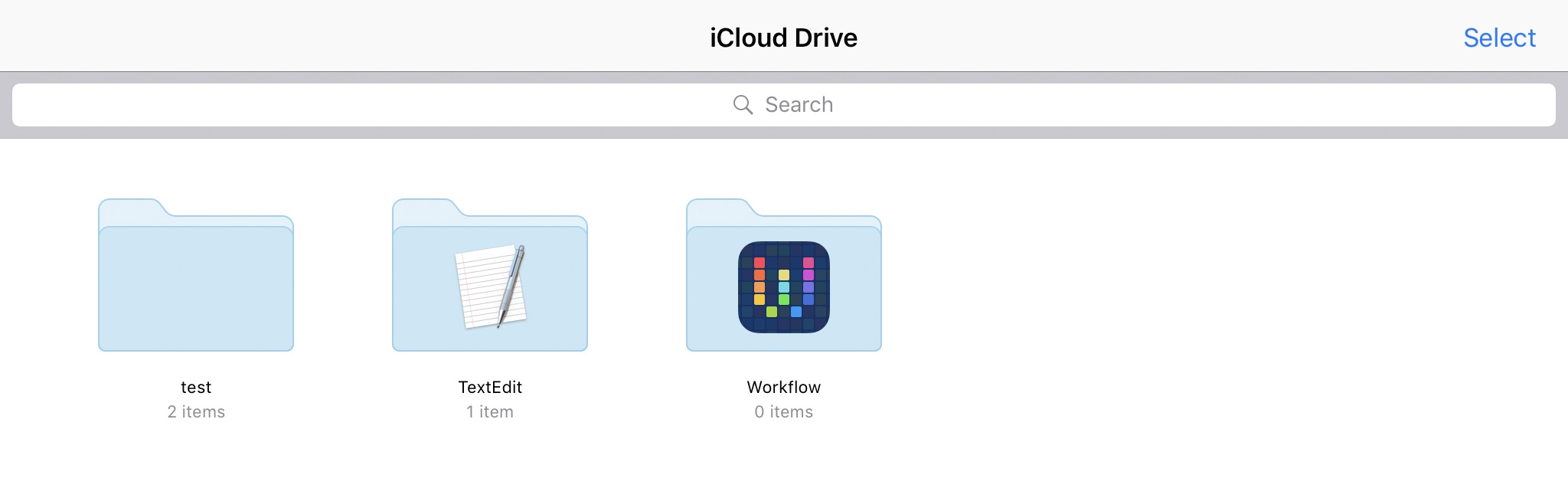Click the top tab of test folder
The width and height of the screenshot is (1568, 478).
pyautogui.click(x=130, y=208)
